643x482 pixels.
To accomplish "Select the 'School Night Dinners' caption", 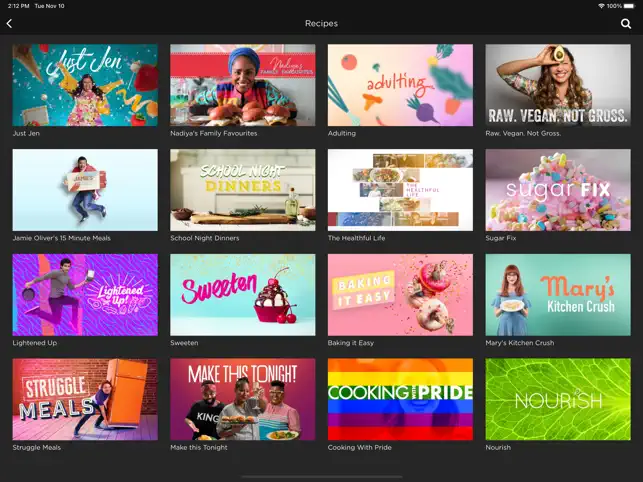I will [x=205, y=238].
